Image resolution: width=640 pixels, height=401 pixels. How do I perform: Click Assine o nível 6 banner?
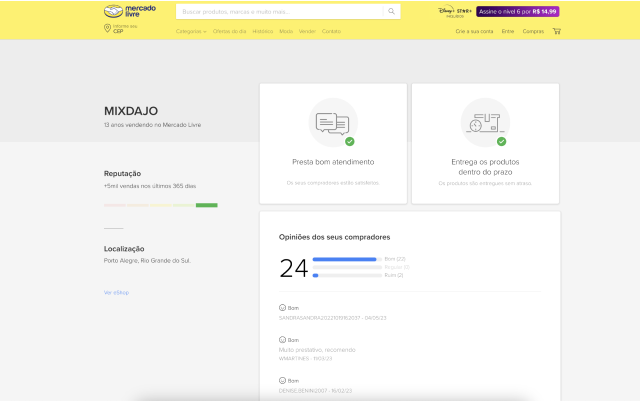pyautogui.click(x=518, y=11)
